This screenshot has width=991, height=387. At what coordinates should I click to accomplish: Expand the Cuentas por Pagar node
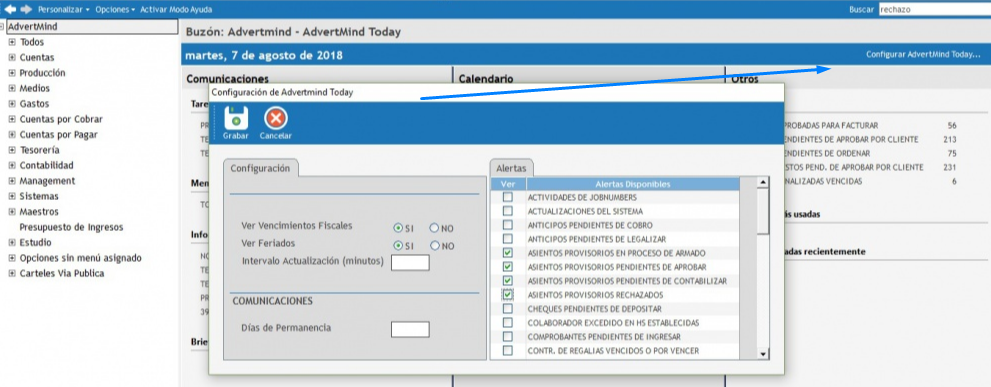[x=11, y=135]
